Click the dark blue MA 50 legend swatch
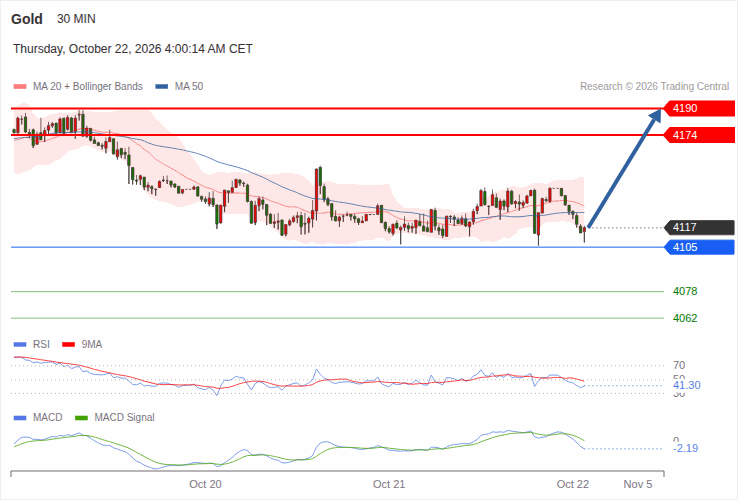The height and width of the screenshot is (500, 738). 162,87
